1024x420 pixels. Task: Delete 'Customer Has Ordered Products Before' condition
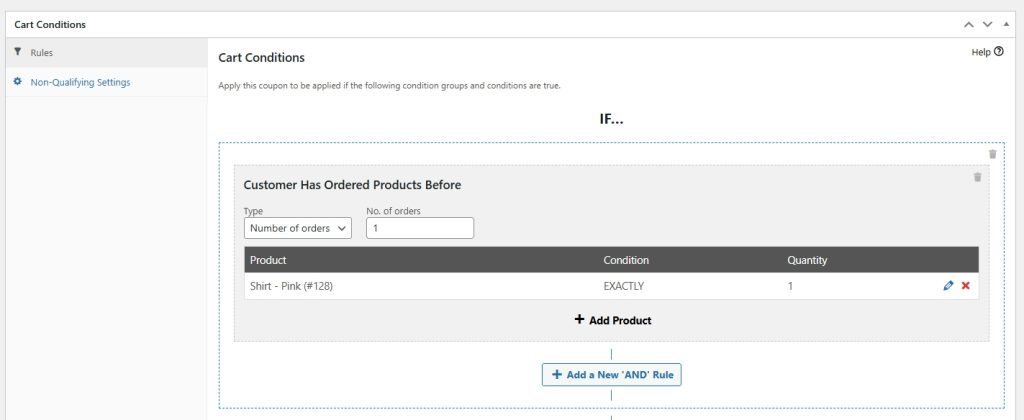pyautogui.click(x=978, y=177)
